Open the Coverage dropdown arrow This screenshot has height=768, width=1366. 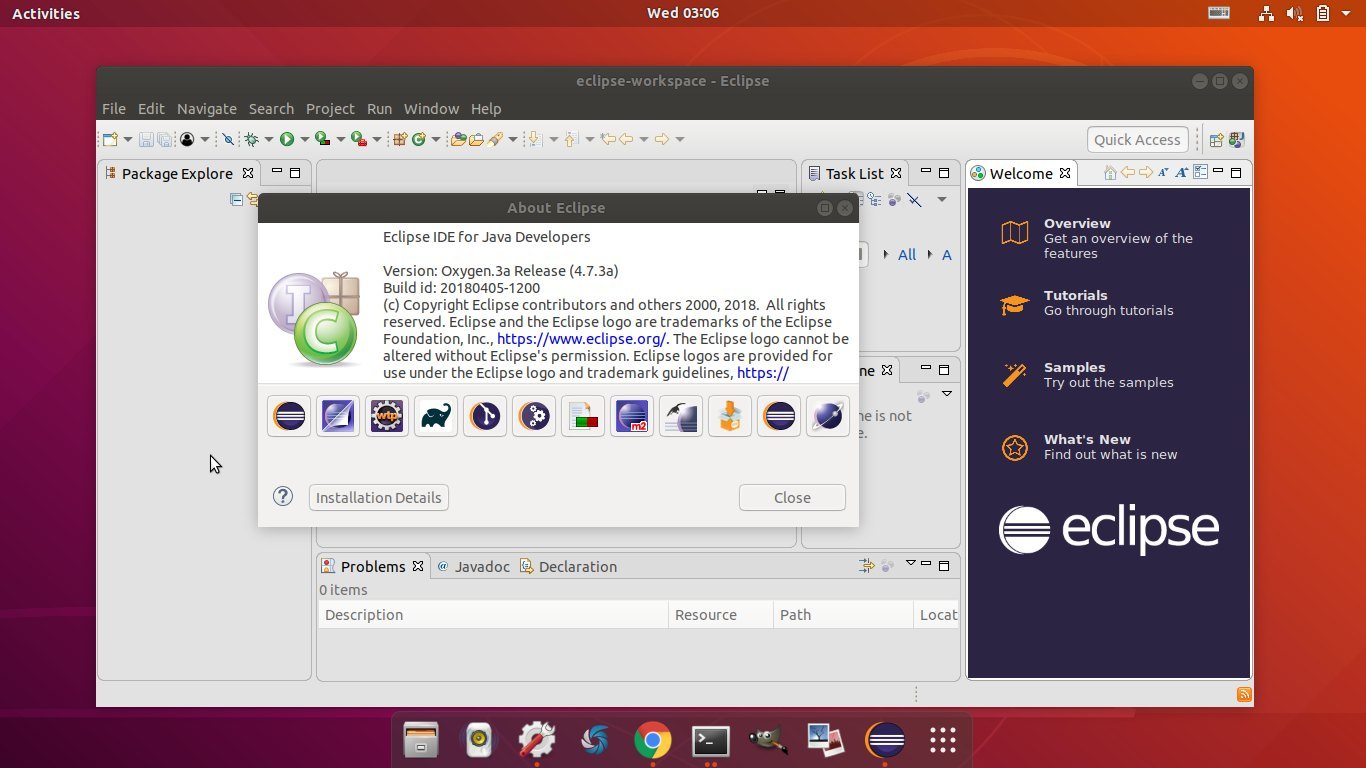[341, 139]
